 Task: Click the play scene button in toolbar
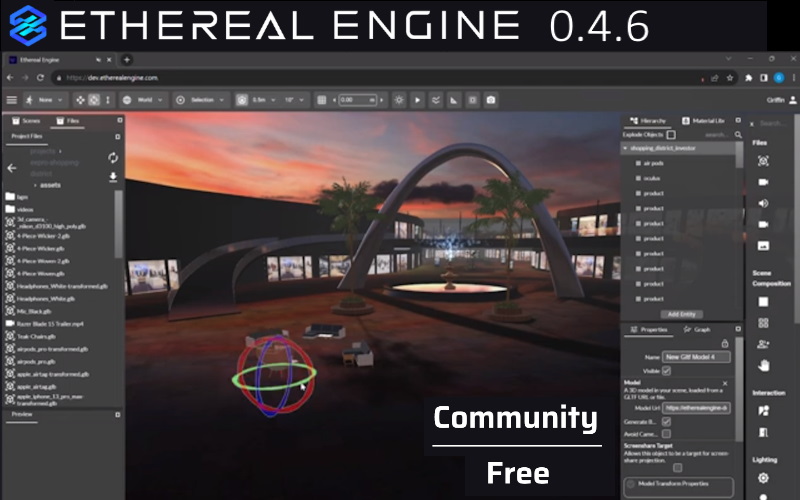[x=418, y=100]
